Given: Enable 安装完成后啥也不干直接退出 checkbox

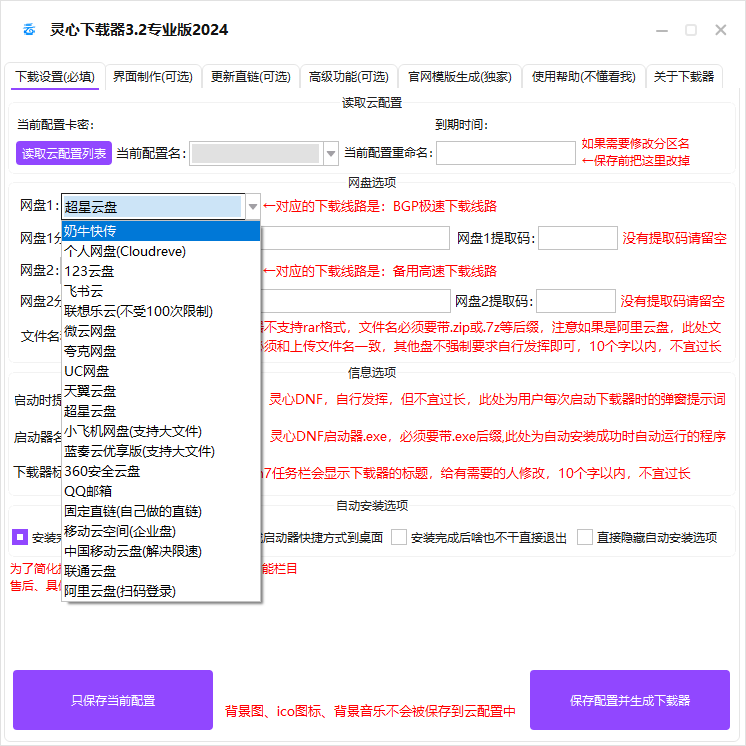Looking at the screenshot, I should click(x=399, y=537).
